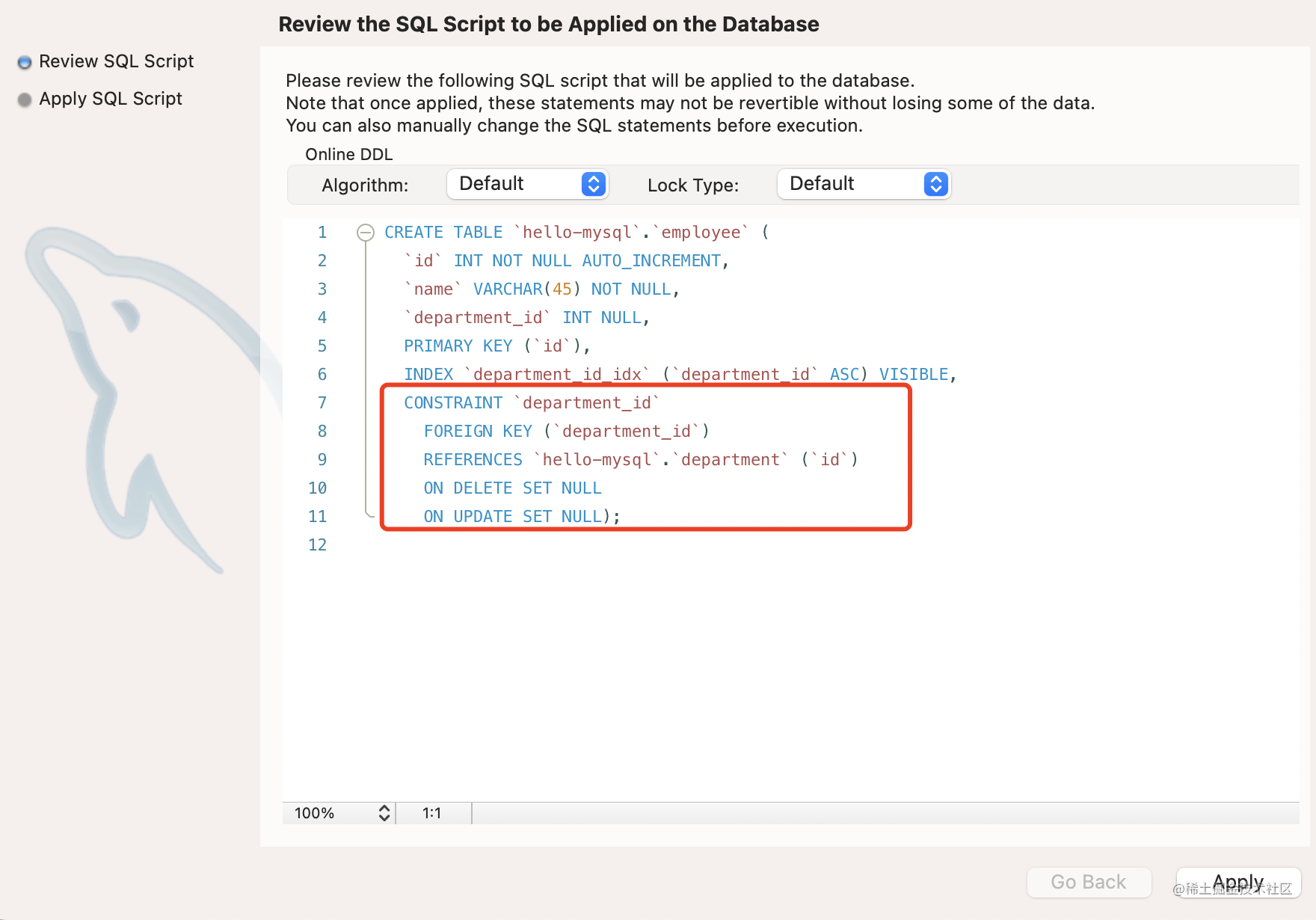Open the Lock Type dropdown

pos(864,184)
